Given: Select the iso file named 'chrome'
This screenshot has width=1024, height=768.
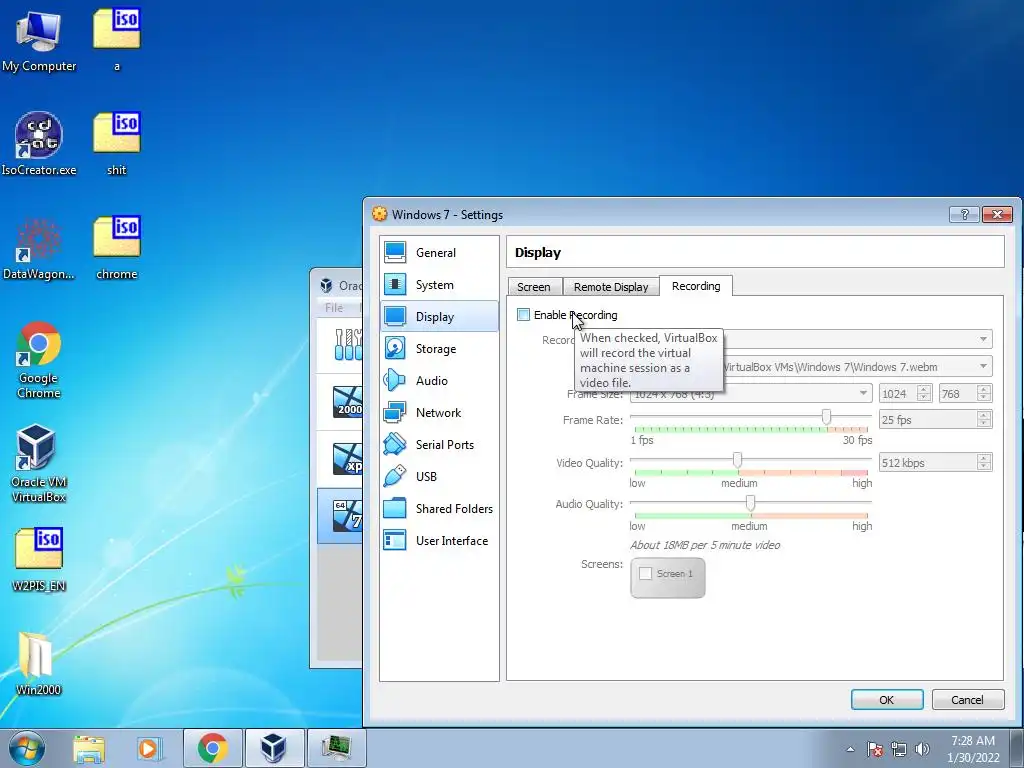Looking at the screenshot, I should (116, 248).
